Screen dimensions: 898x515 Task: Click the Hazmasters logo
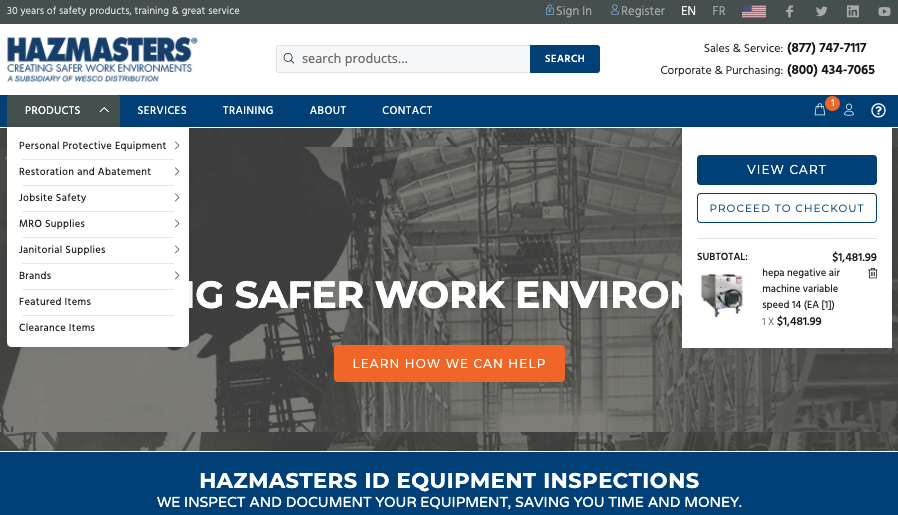(102, 59)
